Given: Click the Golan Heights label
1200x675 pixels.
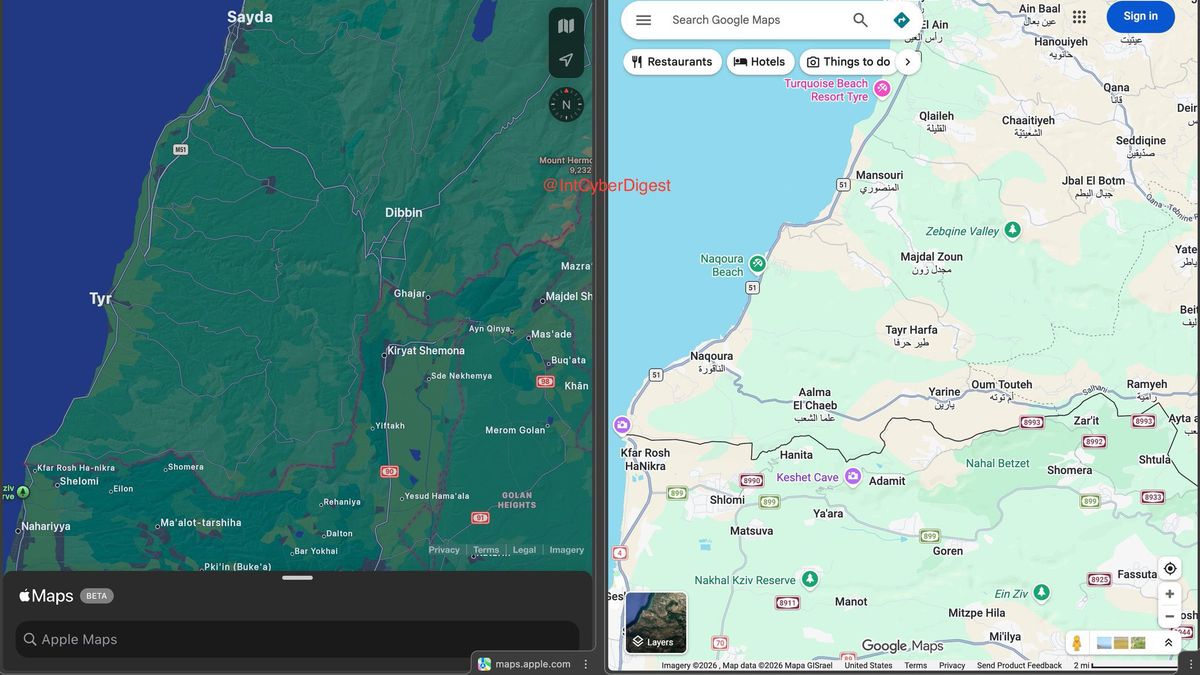Looking at the screenshot, I should [517, 500].
